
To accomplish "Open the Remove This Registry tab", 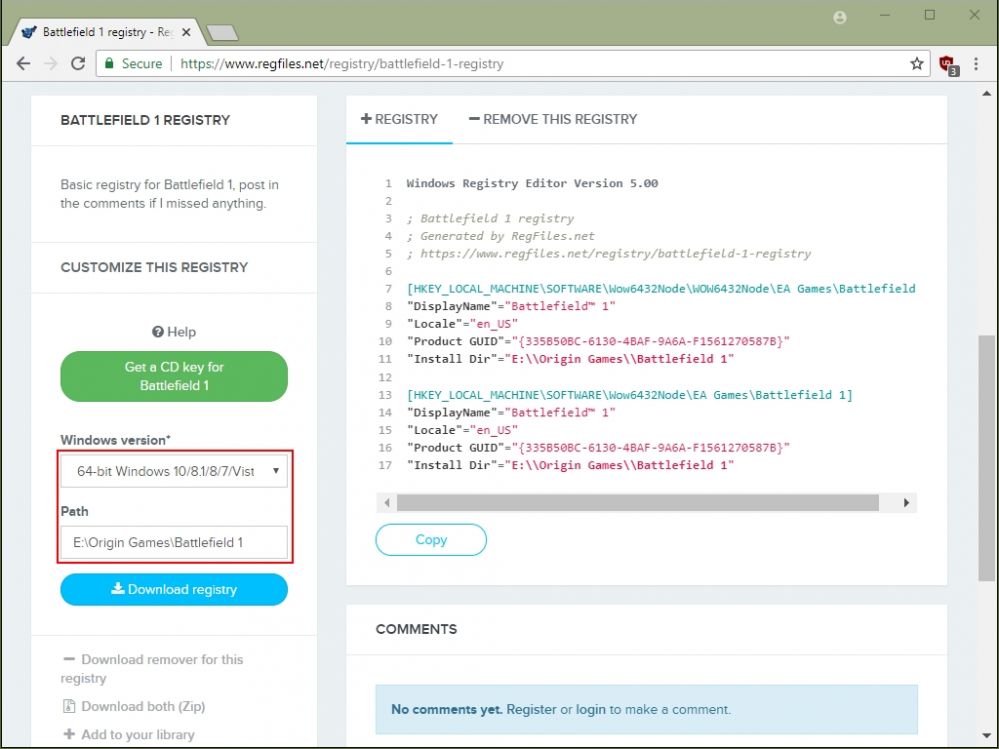I will point(552,119).
